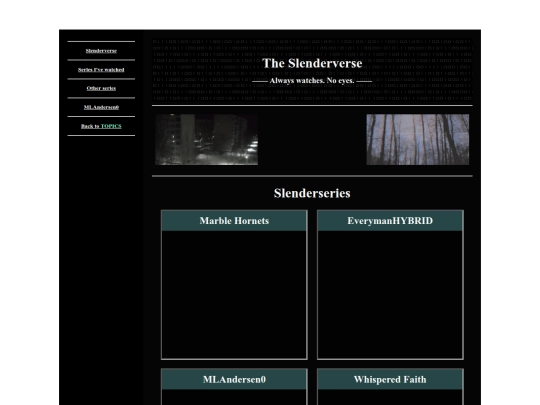Screen dimensions: 540x405
Task: Select the Whispered Faith card header
Action: (390, 380)
